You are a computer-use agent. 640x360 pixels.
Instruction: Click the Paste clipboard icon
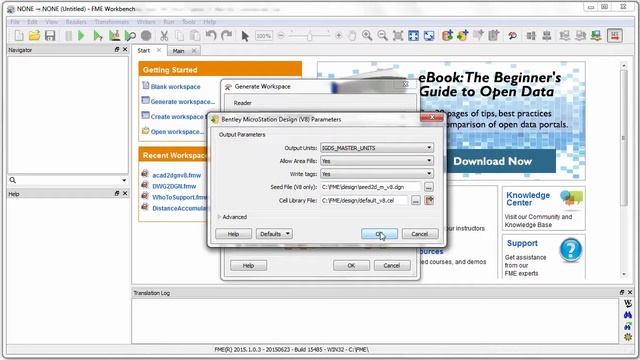click(x=195, y=36)
